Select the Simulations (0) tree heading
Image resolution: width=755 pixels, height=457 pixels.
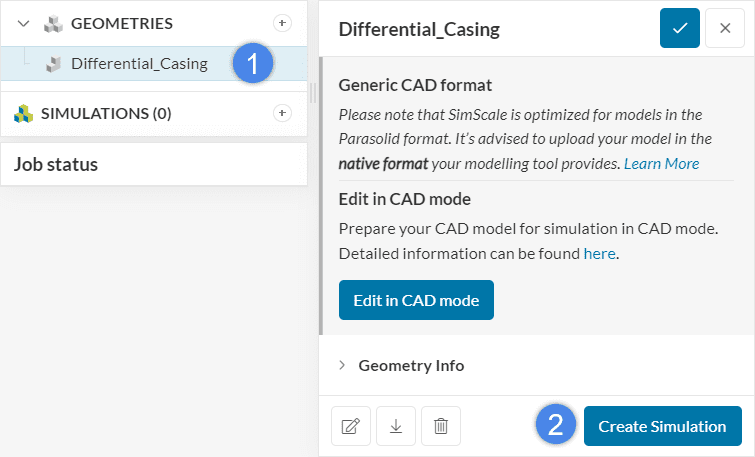(106, 114)
